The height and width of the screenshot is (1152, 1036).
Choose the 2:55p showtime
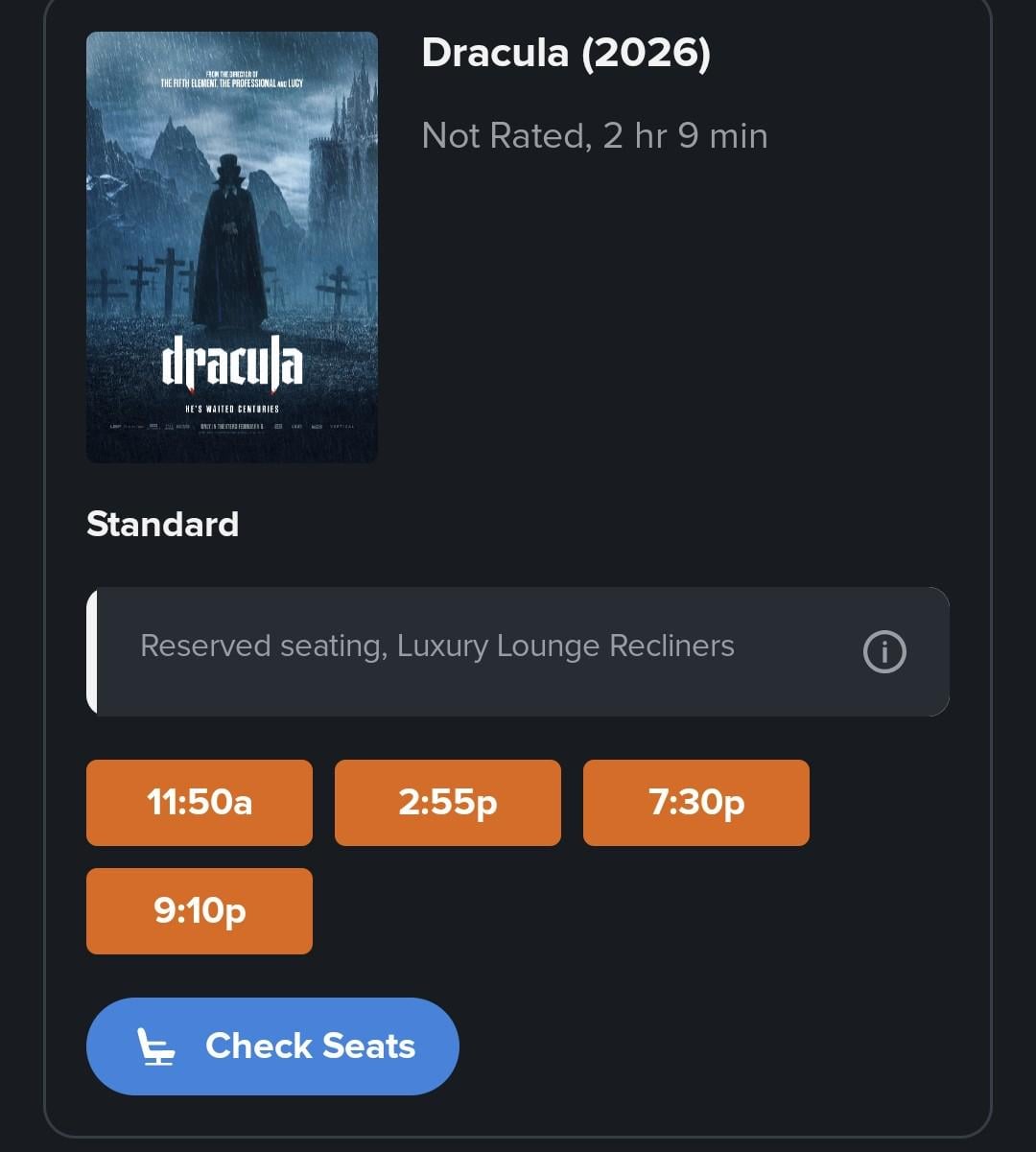tap(447, 803)
